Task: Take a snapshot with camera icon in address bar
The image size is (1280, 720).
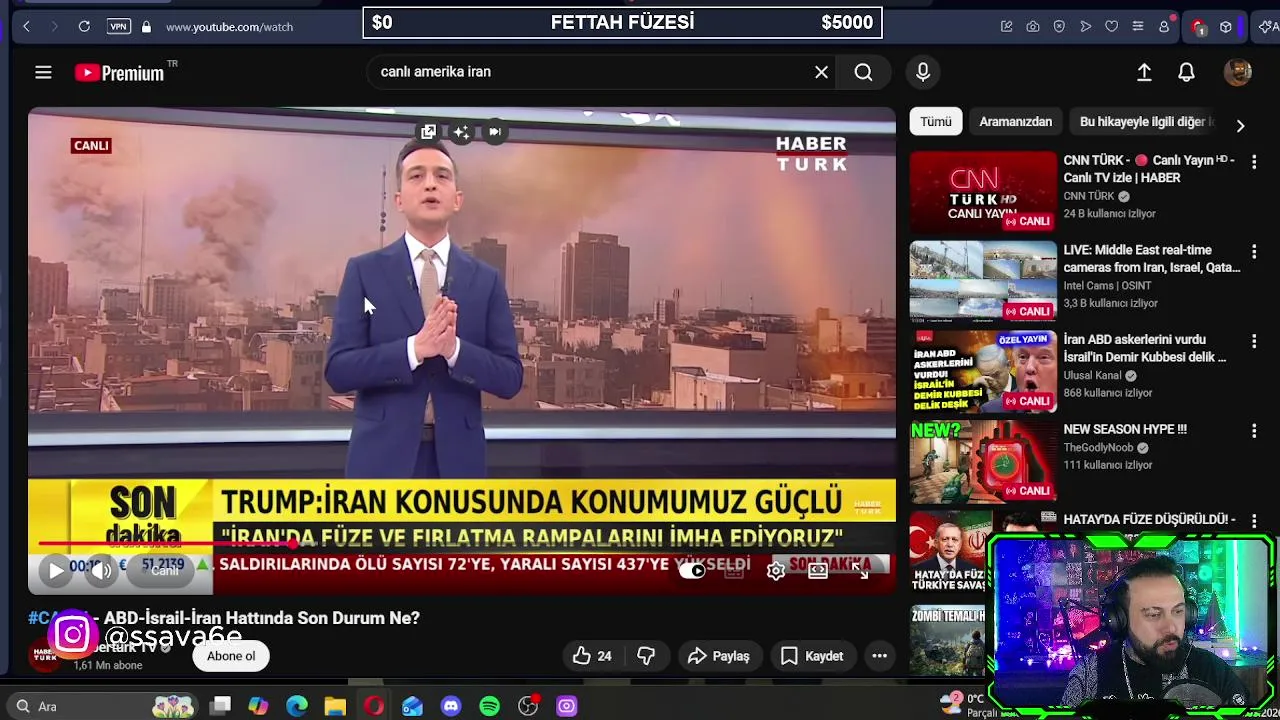Action: [1033, 27]
